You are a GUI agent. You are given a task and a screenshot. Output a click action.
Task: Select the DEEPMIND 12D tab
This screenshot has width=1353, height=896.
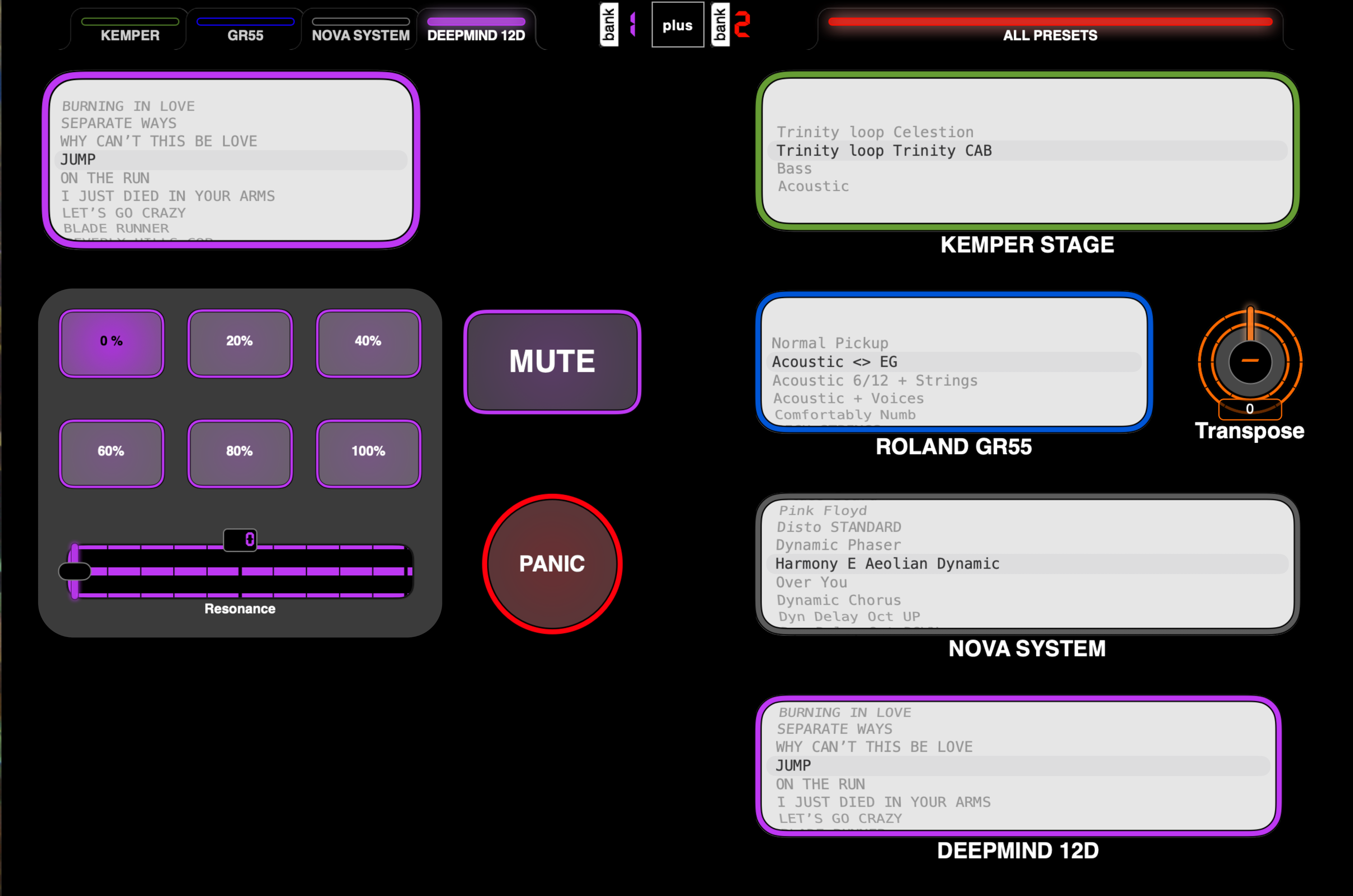click(x=476, y=29)
